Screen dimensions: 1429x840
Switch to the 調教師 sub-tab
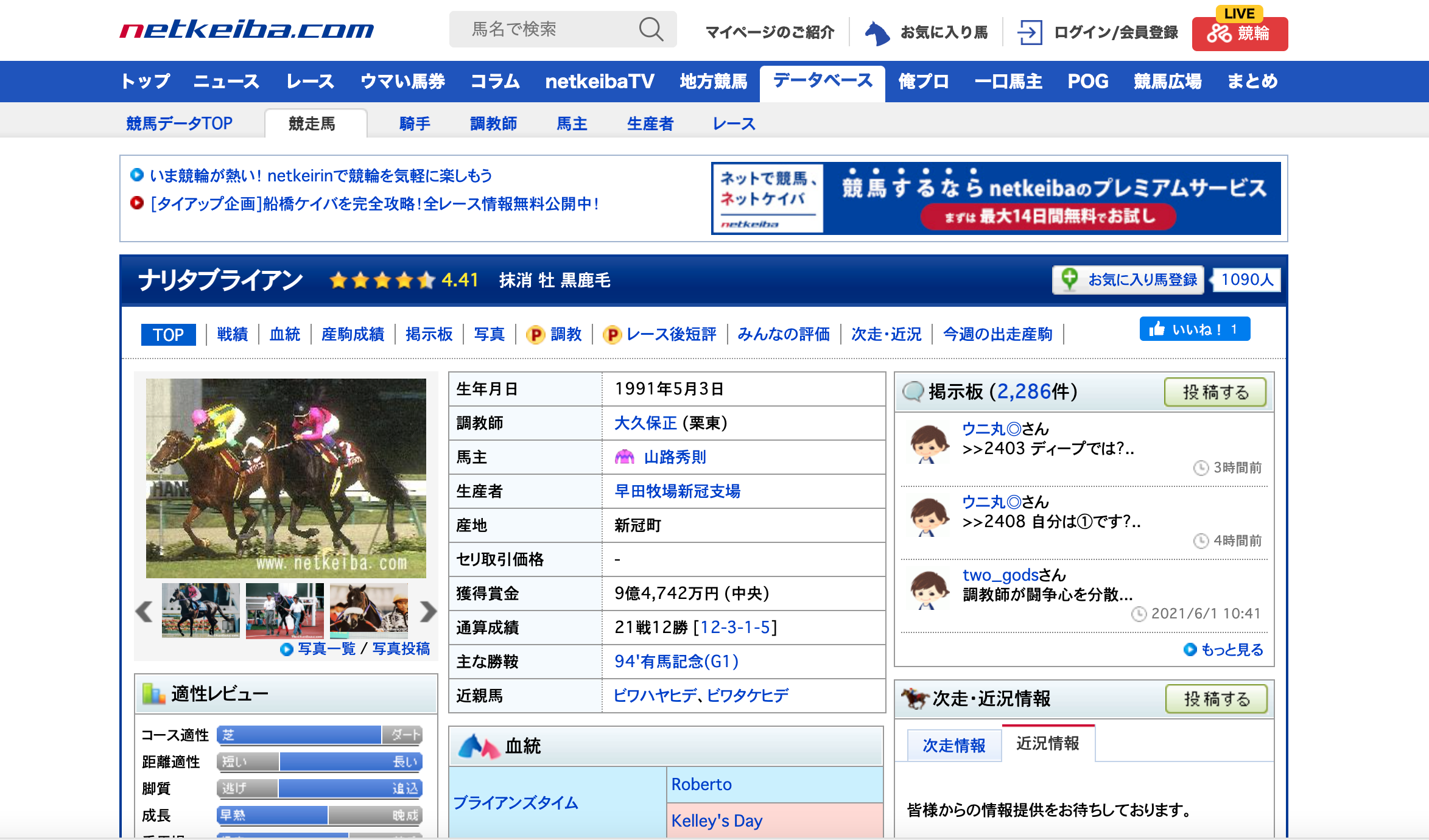(493, 124)
